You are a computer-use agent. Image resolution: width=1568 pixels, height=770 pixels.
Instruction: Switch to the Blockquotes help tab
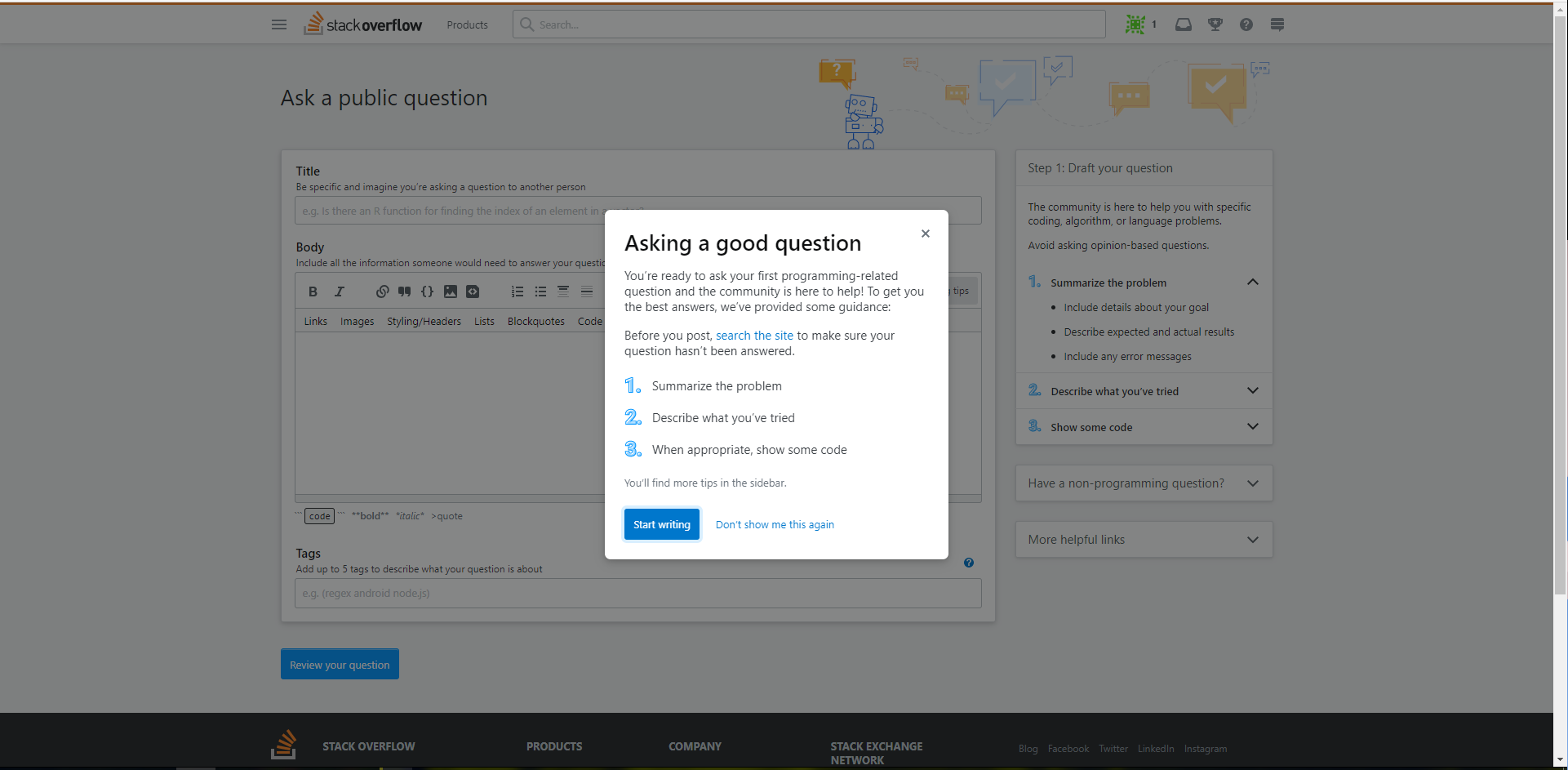[535, 322]
